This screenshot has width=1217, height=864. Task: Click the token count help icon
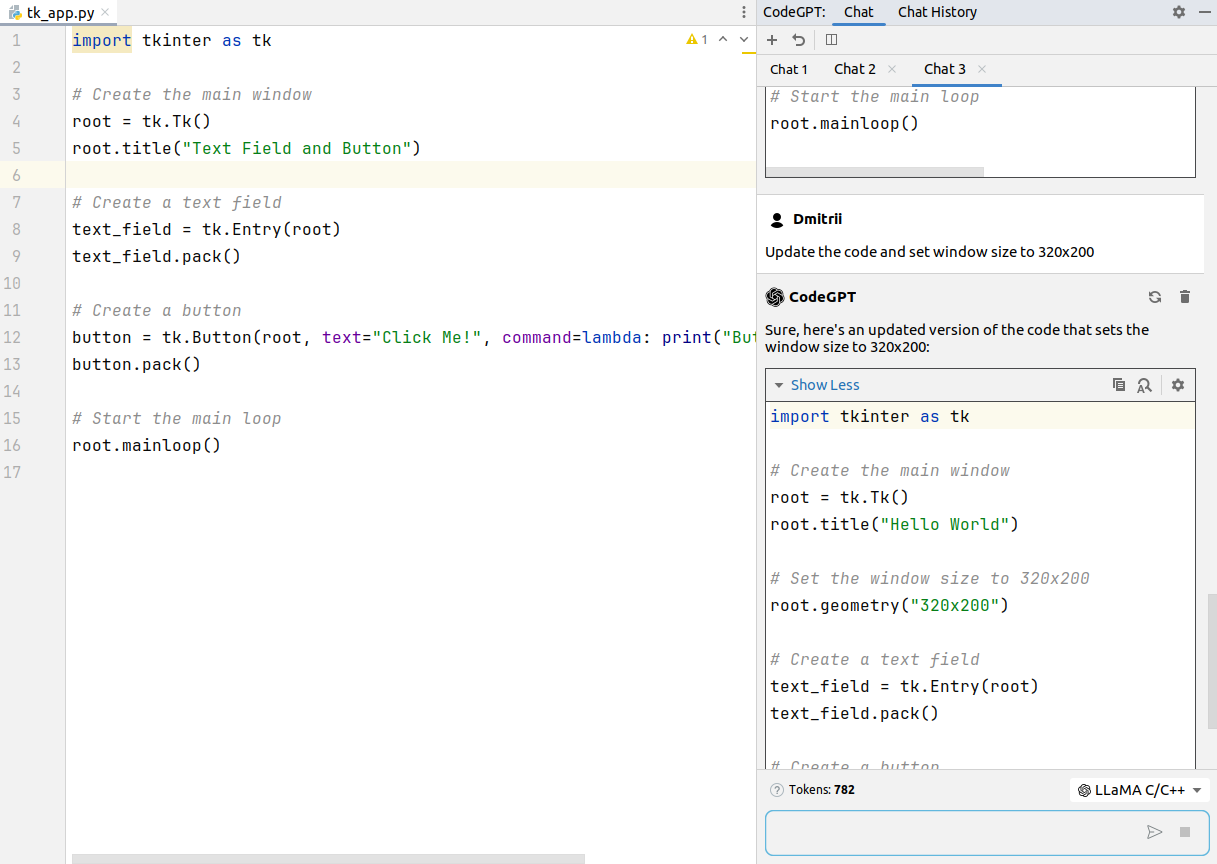pyautogui.click(x=777, y=790)
